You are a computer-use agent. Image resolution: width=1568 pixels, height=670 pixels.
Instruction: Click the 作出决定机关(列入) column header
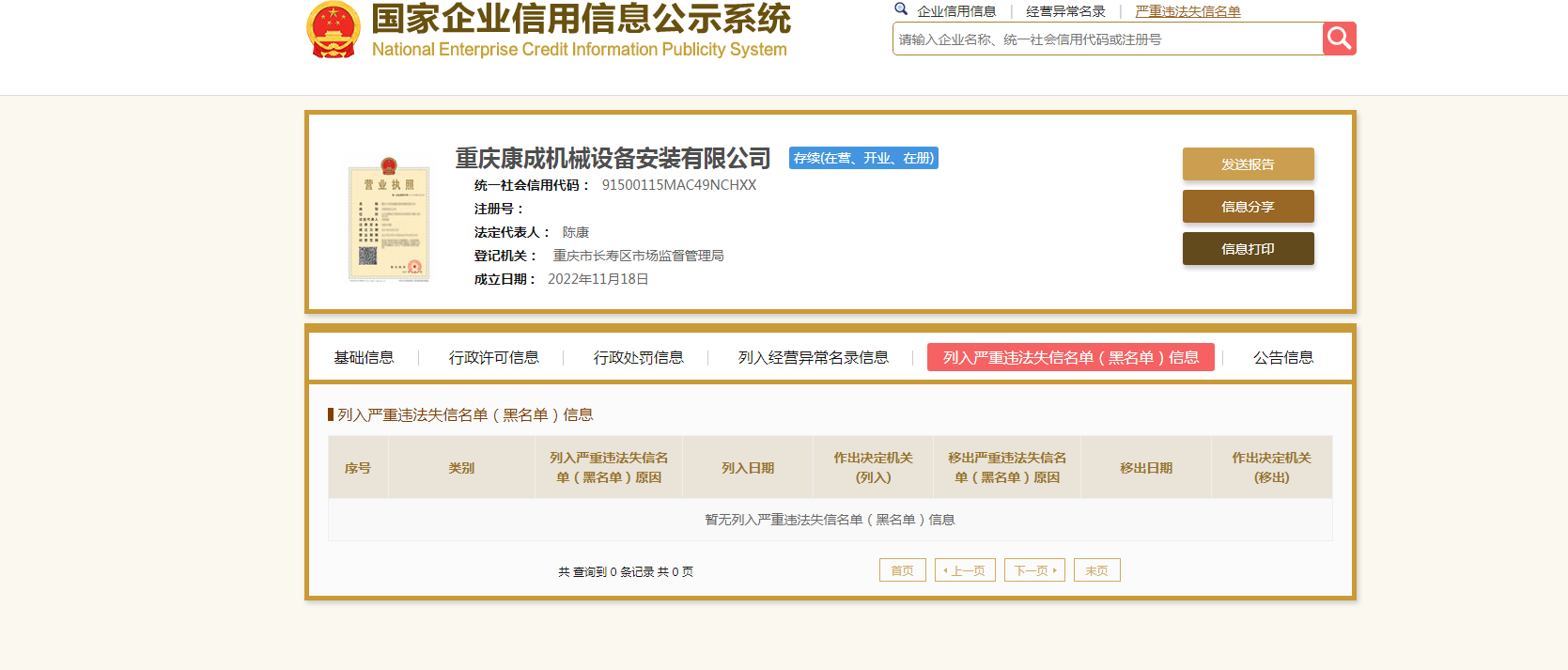873,467
